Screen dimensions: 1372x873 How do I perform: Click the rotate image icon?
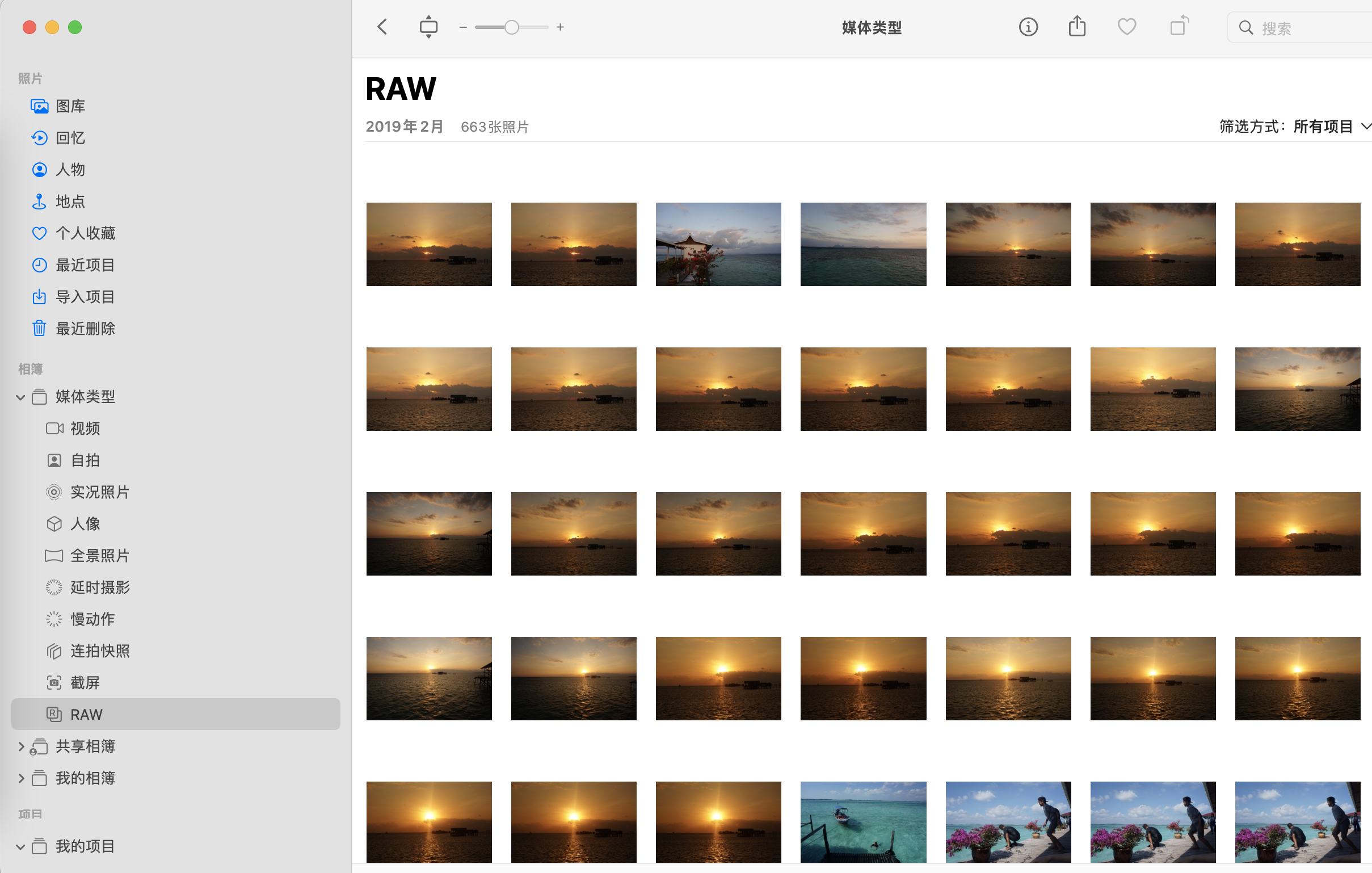(1179, 27)
